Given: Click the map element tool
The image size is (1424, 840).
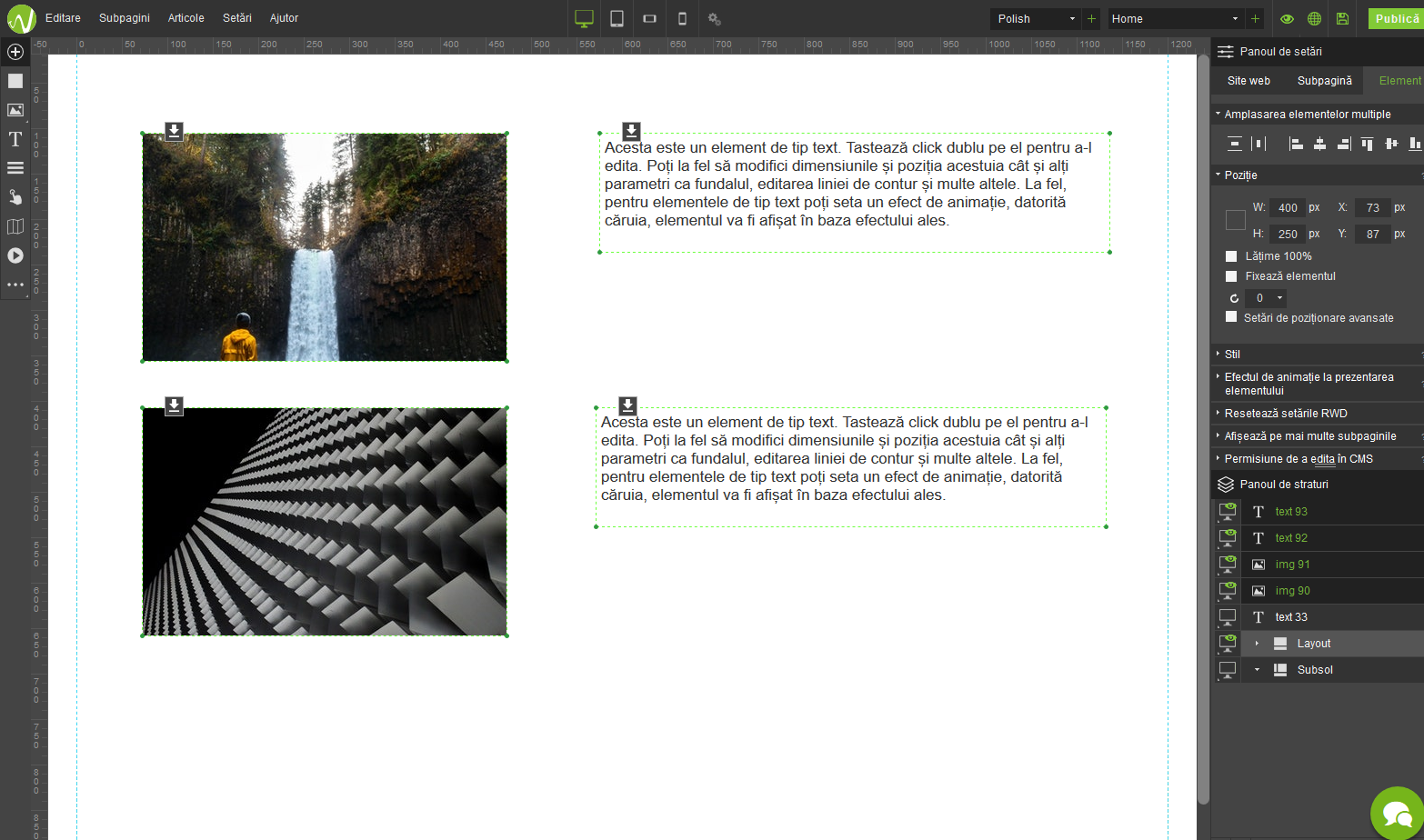Looking at the screenshot, I should tap(15, 226).
